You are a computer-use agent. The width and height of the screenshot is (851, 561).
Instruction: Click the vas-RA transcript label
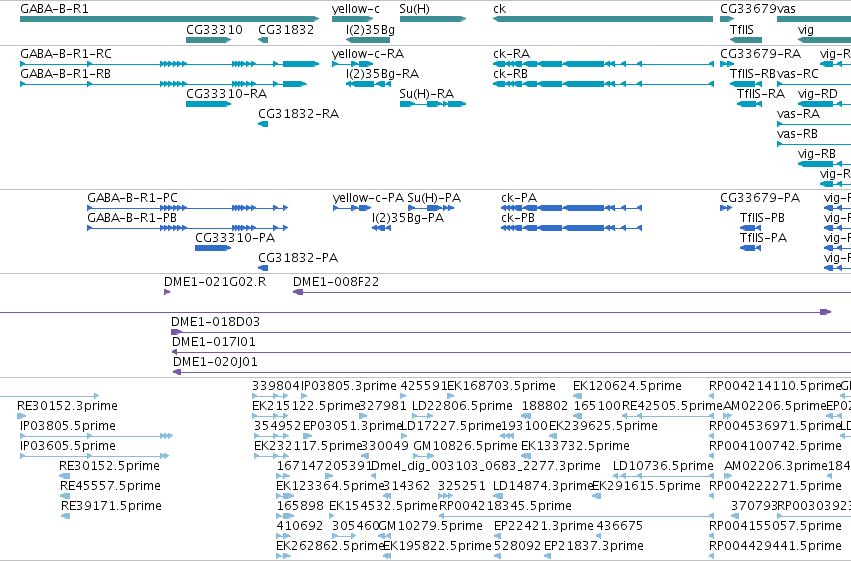pyautogui.click(x=798, y=114)
